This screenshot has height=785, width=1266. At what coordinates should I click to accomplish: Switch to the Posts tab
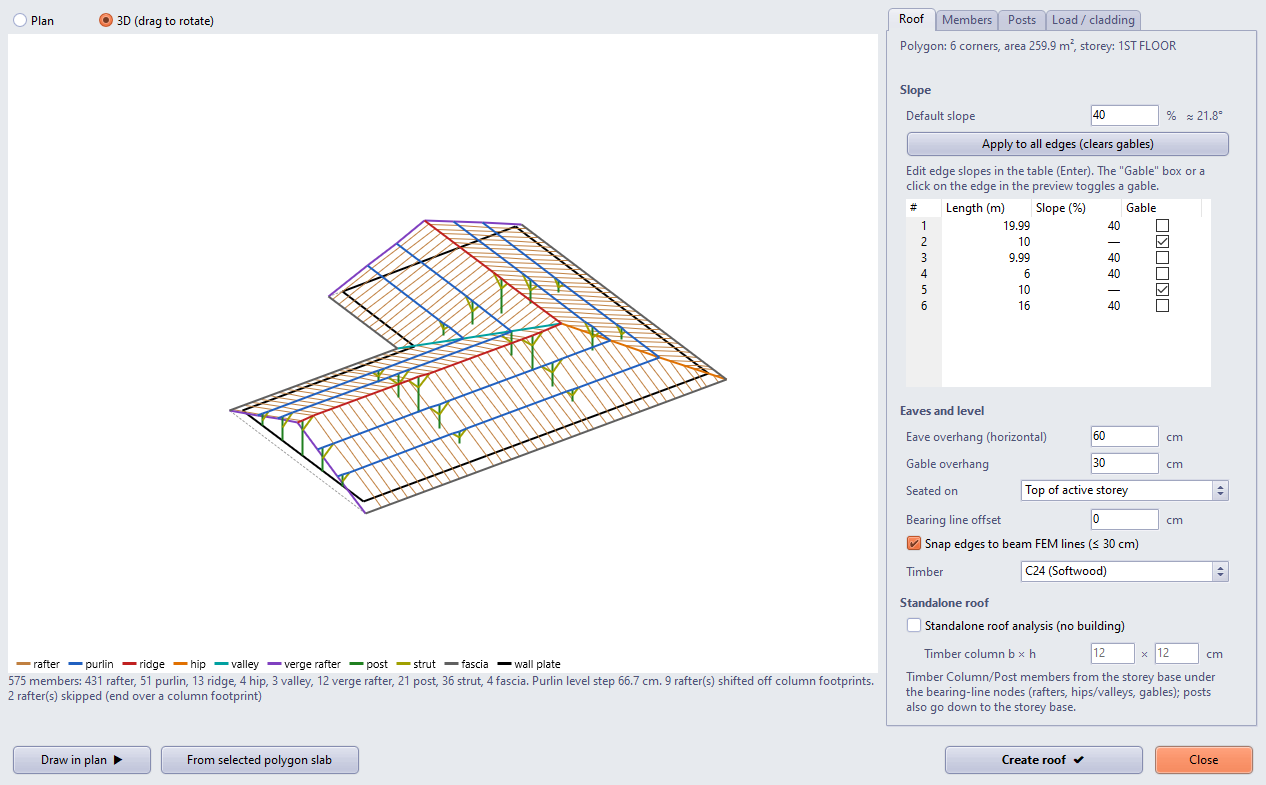pos(1022,20)
